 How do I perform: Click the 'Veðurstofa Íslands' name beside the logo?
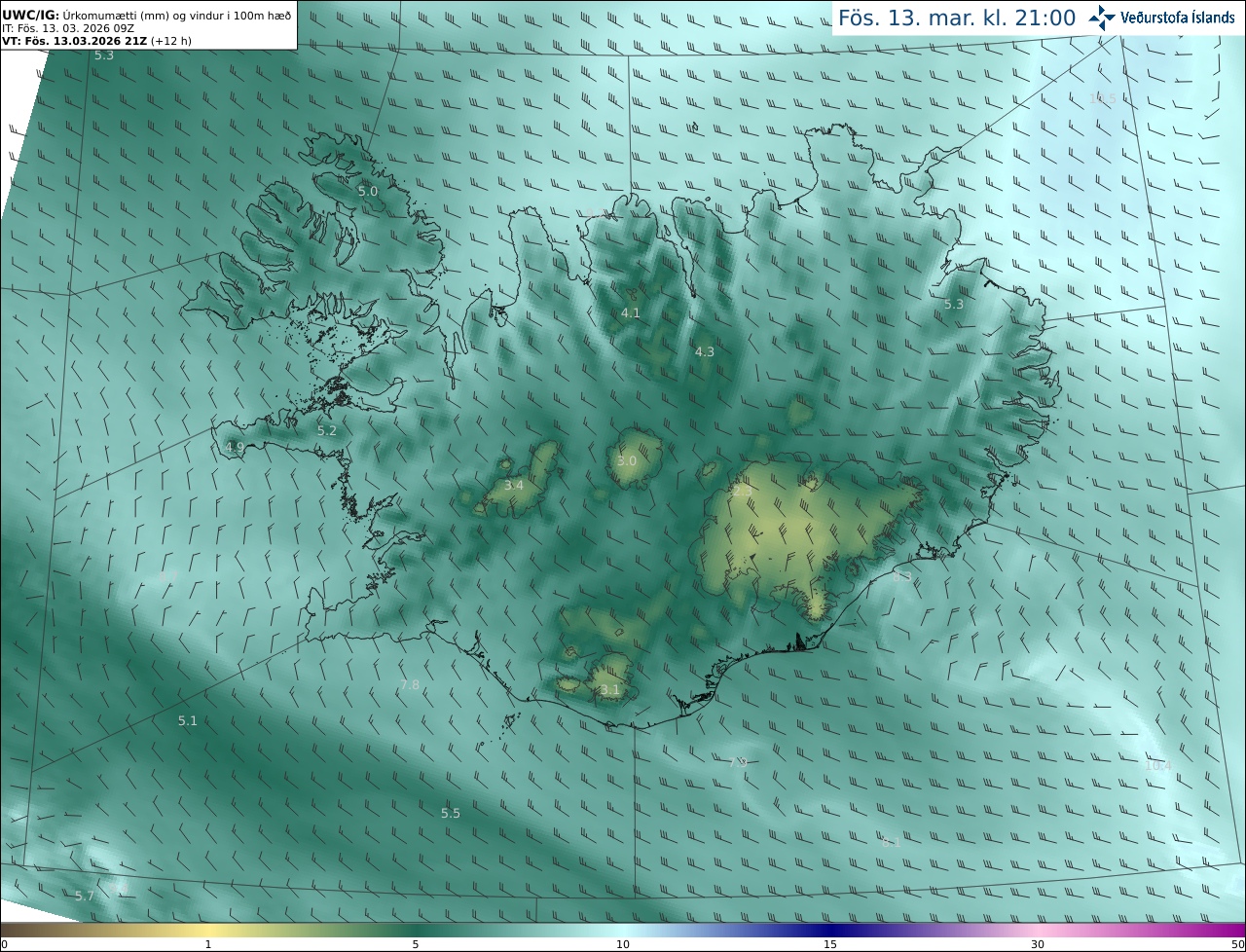(1178, 18)
